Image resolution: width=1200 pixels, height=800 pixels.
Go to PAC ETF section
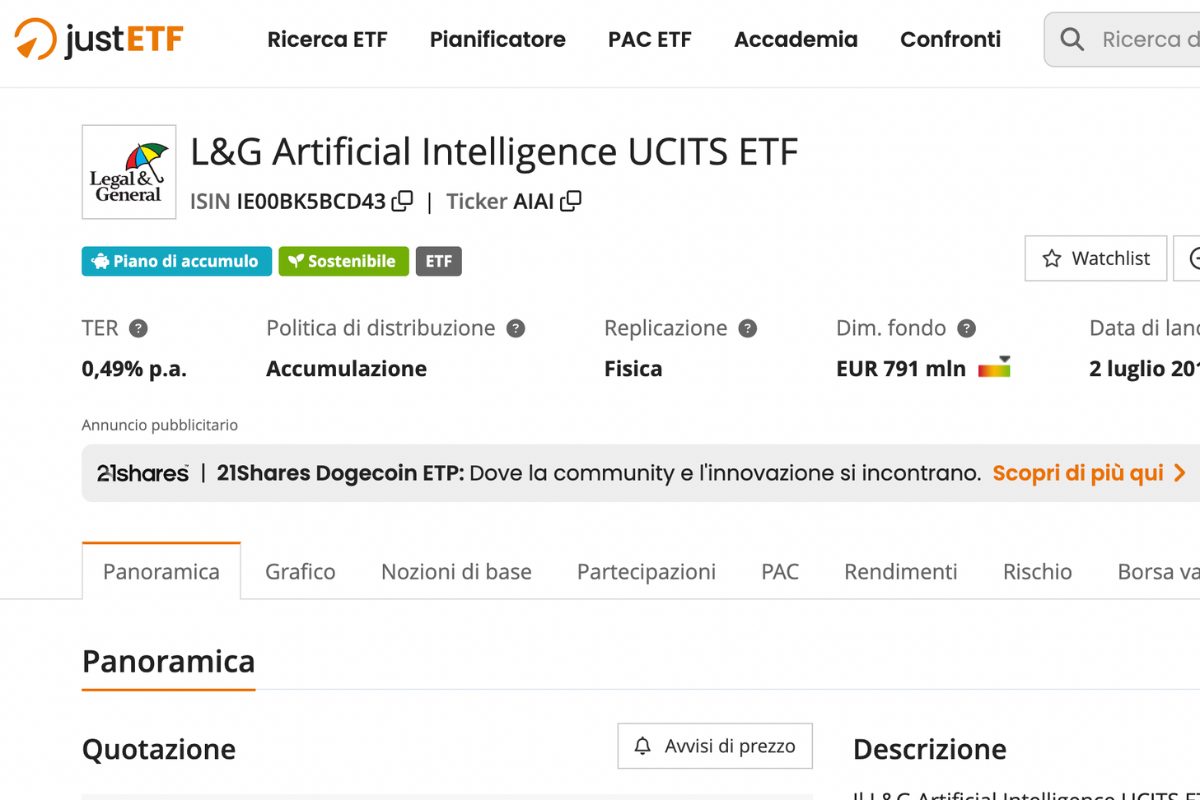(x=650, y=39)
